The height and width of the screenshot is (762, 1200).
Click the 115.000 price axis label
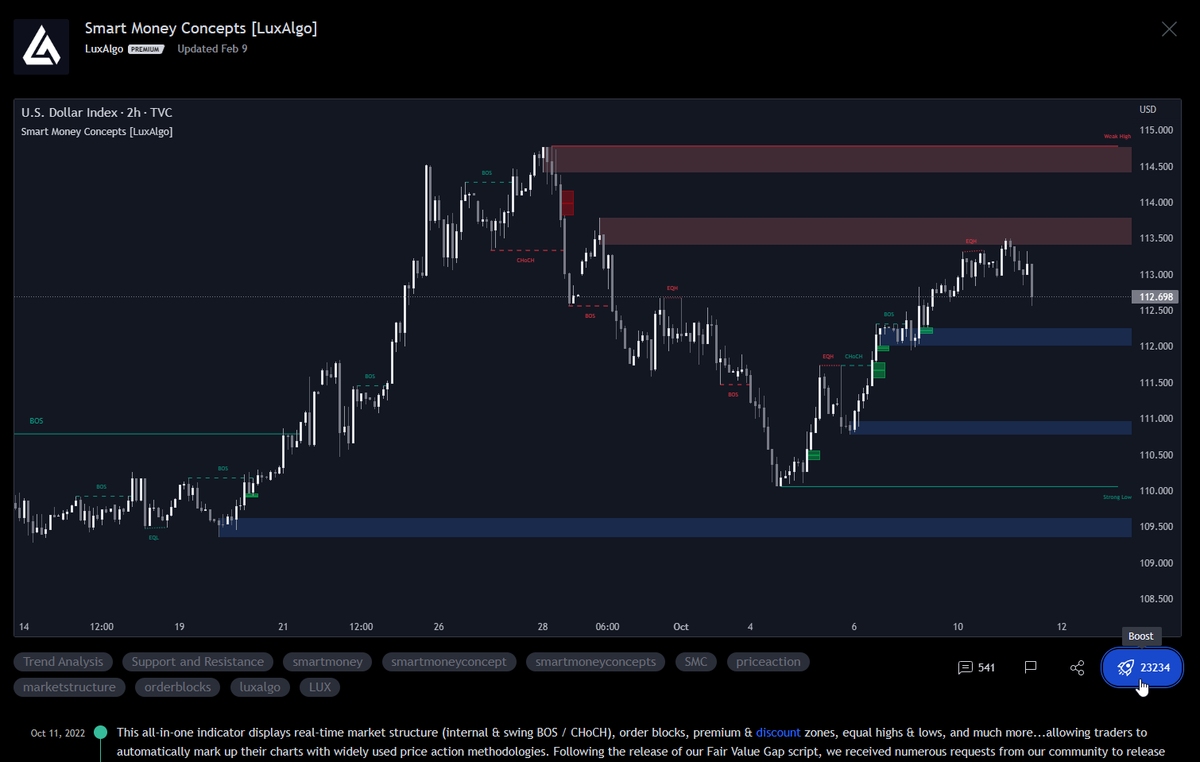tap(1156, 131)
